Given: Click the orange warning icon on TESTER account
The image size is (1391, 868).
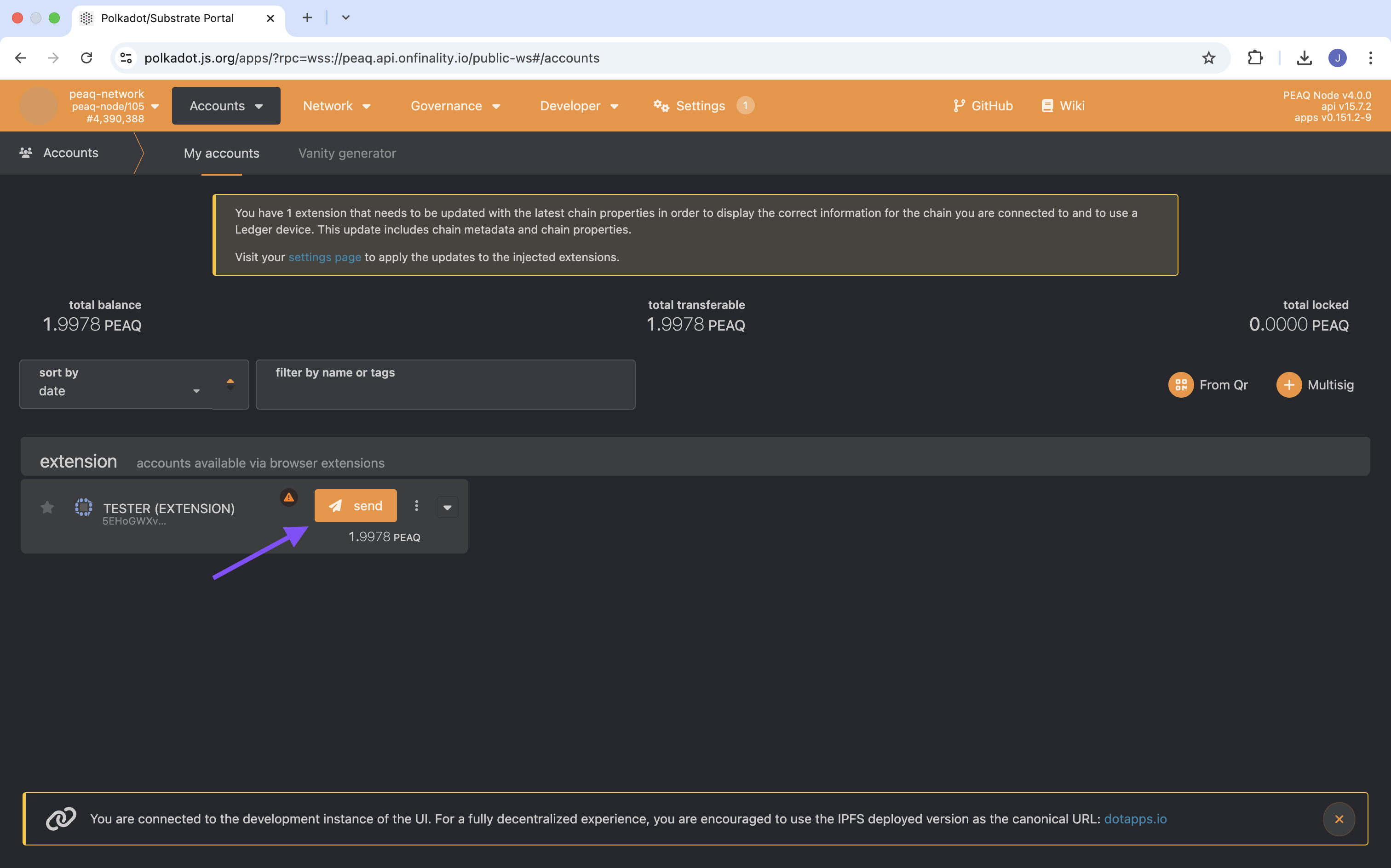Looking at the screenshot, I should coord(289,497).
